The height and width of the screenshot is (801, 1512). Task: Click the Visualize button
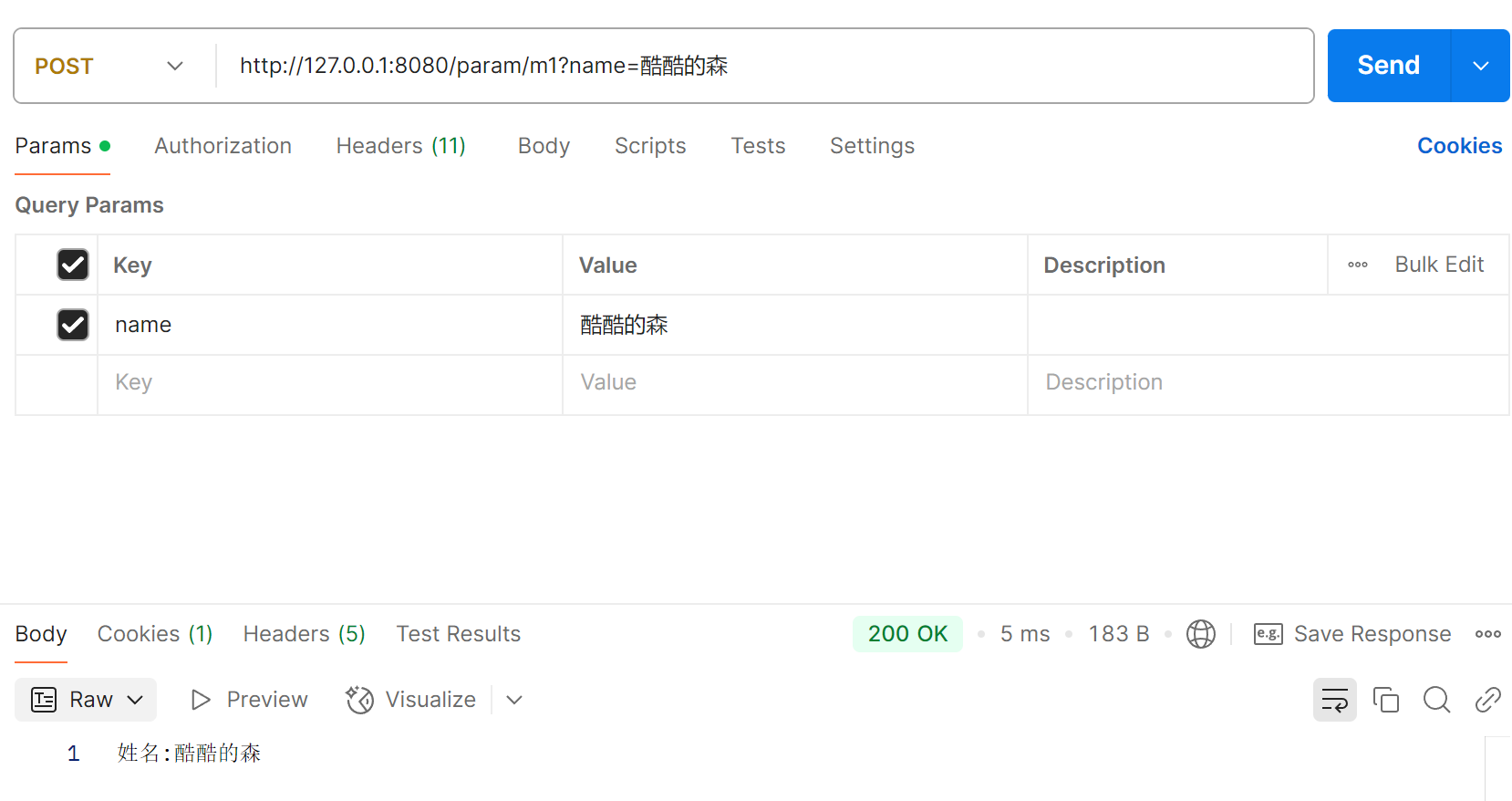[410, 700]
